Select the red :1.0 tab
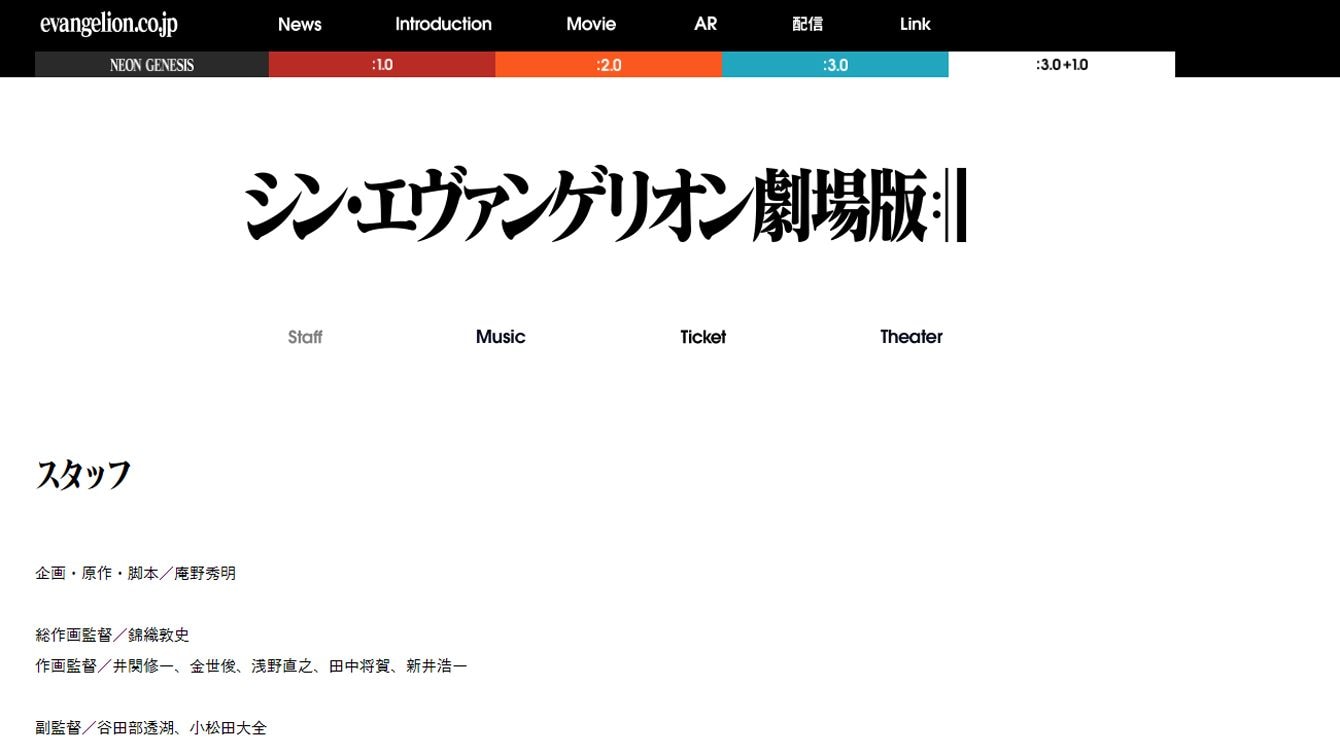 coord(382,65)
